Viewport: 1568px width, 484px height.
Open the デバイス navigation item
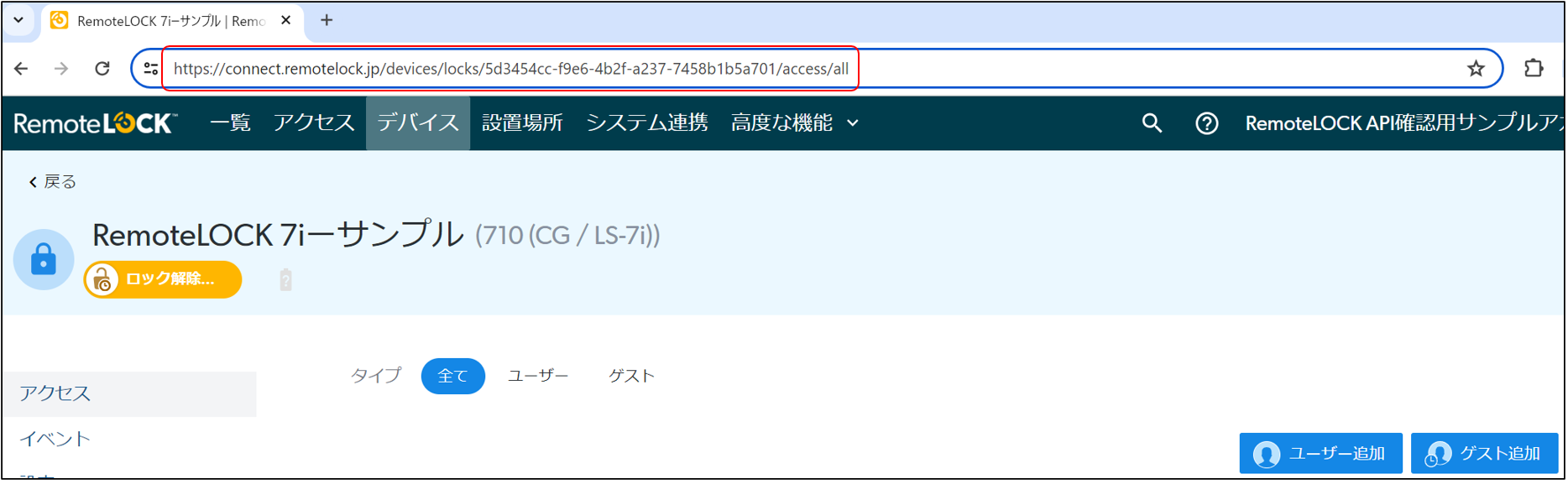[x=418, y=123]
